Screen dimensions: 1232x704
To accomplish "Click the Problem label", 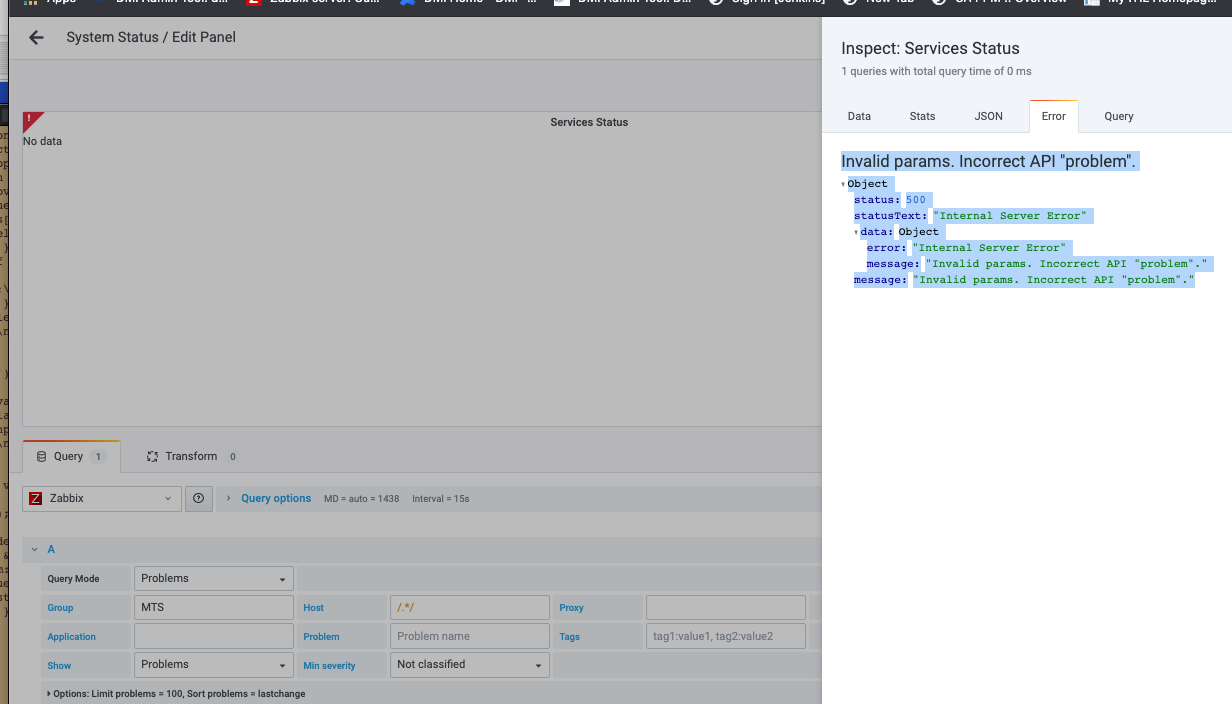I will (321, 637).
